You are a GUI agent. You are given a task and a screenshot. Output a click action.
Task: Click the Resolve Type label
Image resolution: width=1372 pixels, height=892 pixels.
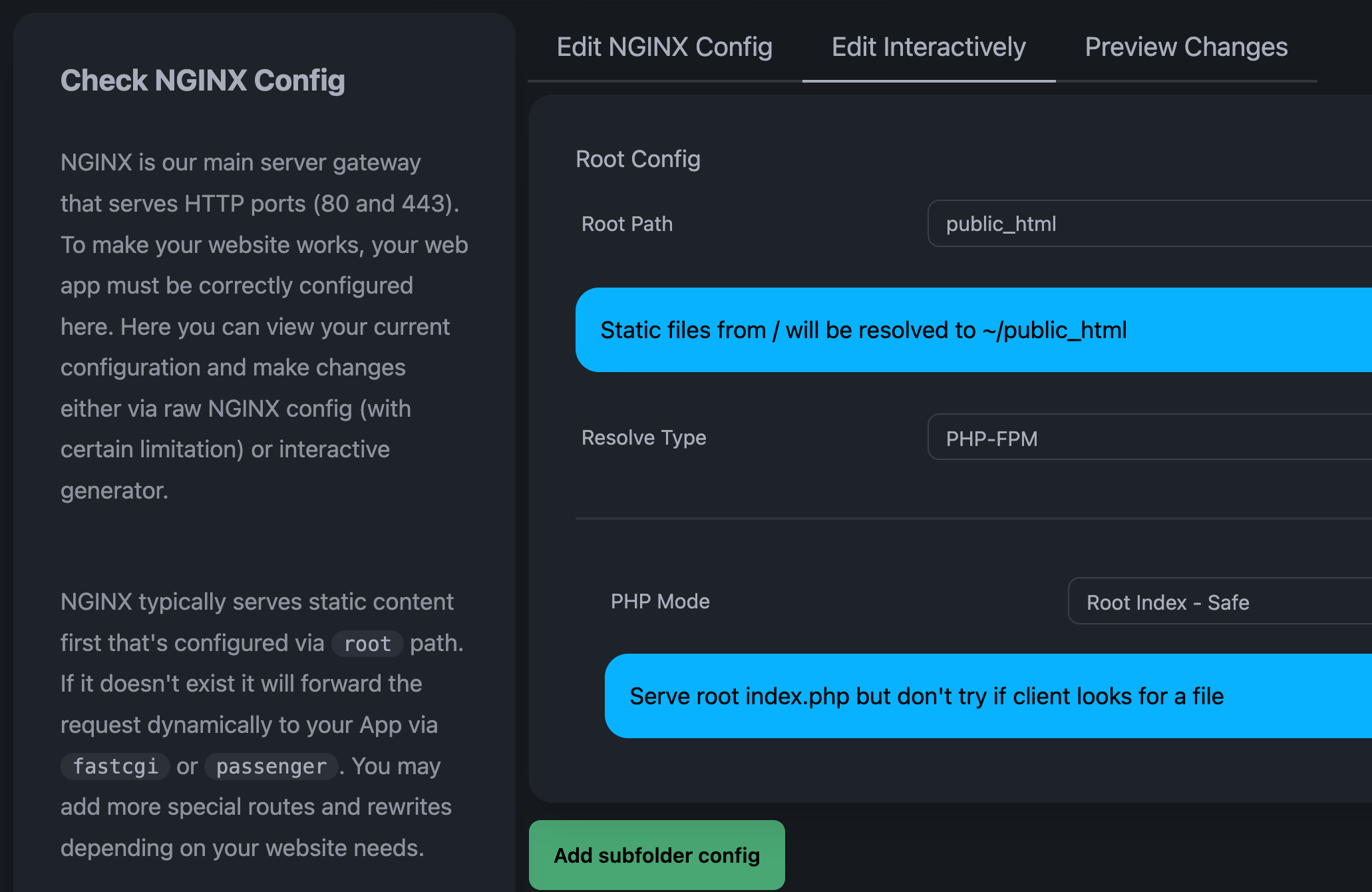point(643,438)
